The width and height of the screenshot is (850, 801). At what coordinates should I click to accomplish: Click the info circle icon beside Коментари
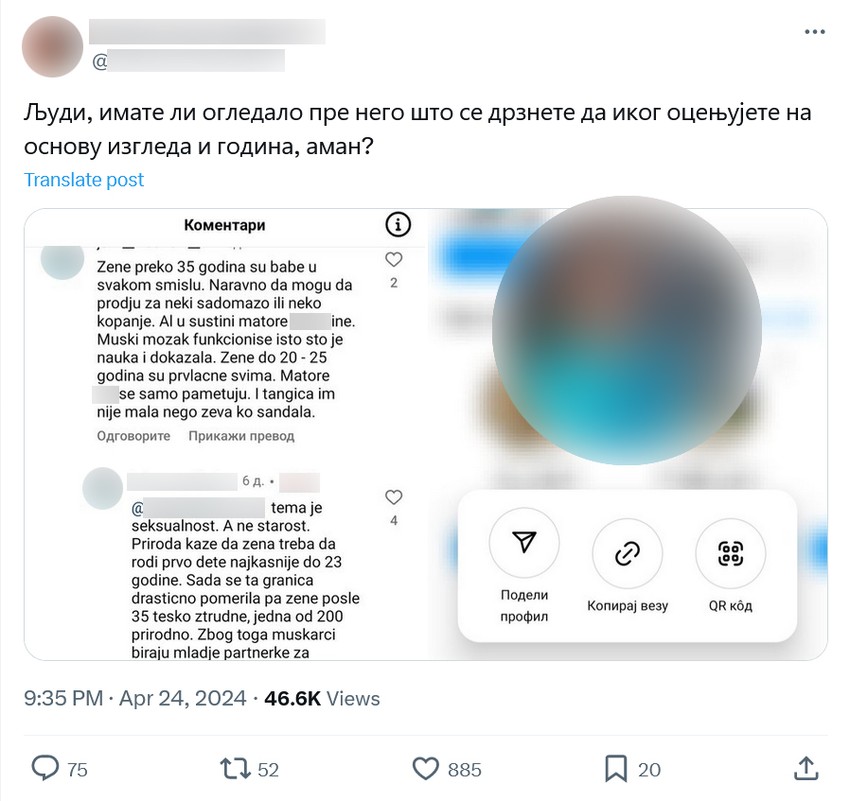398,224
